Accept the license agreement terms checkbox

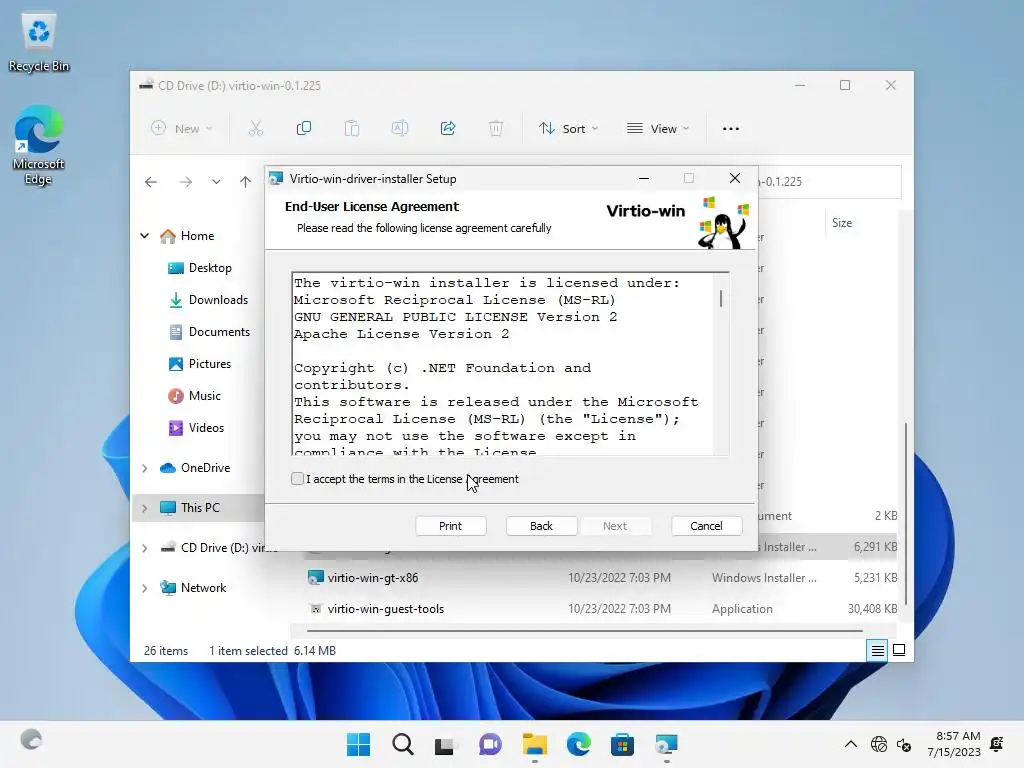(297, 479)
